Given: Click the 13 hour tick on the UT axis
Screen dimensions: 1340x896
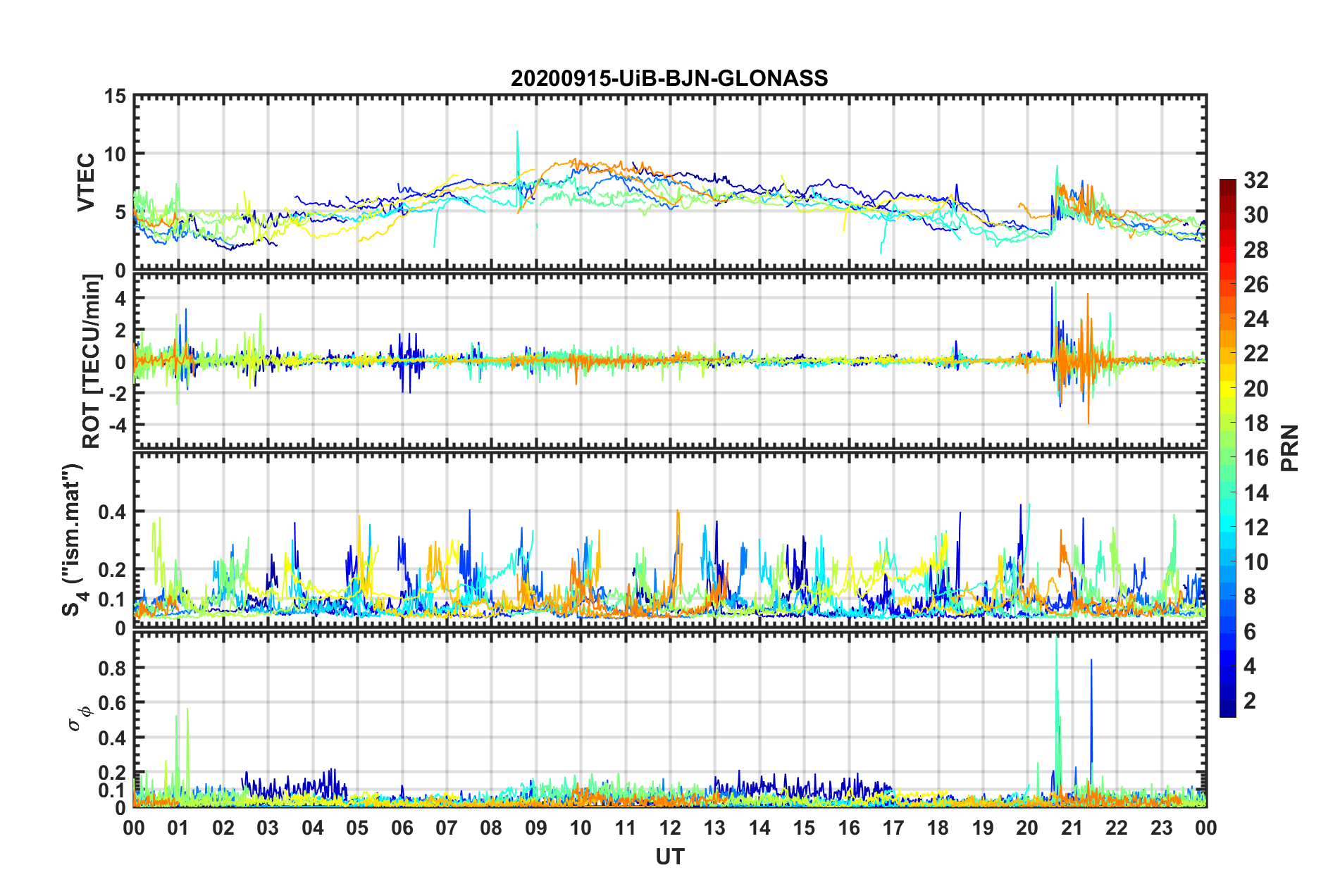Looking at the screenshot, I should coord(714,828).
